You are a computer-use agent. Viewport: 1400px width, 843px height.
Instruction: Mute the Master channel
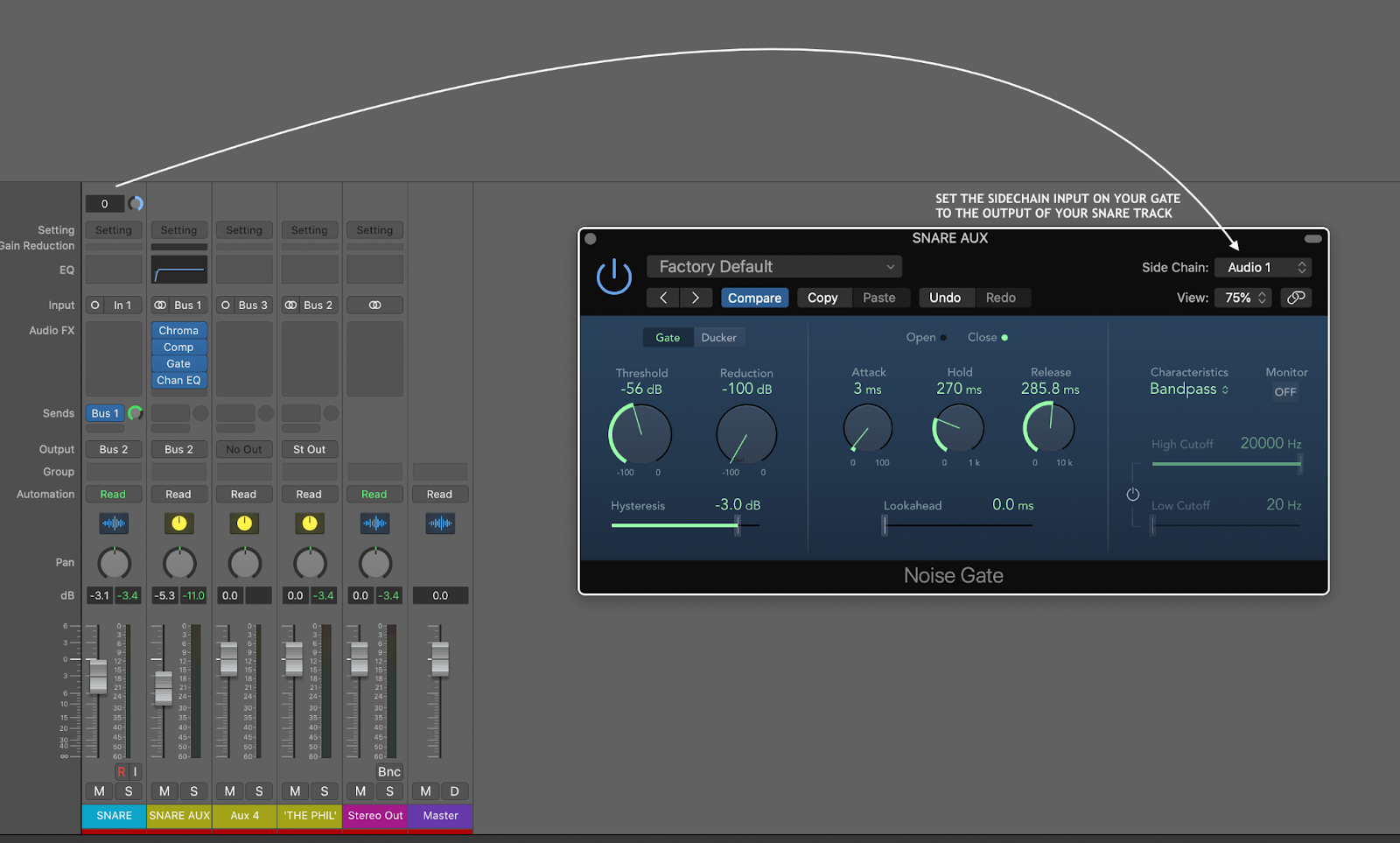point(426,791)
